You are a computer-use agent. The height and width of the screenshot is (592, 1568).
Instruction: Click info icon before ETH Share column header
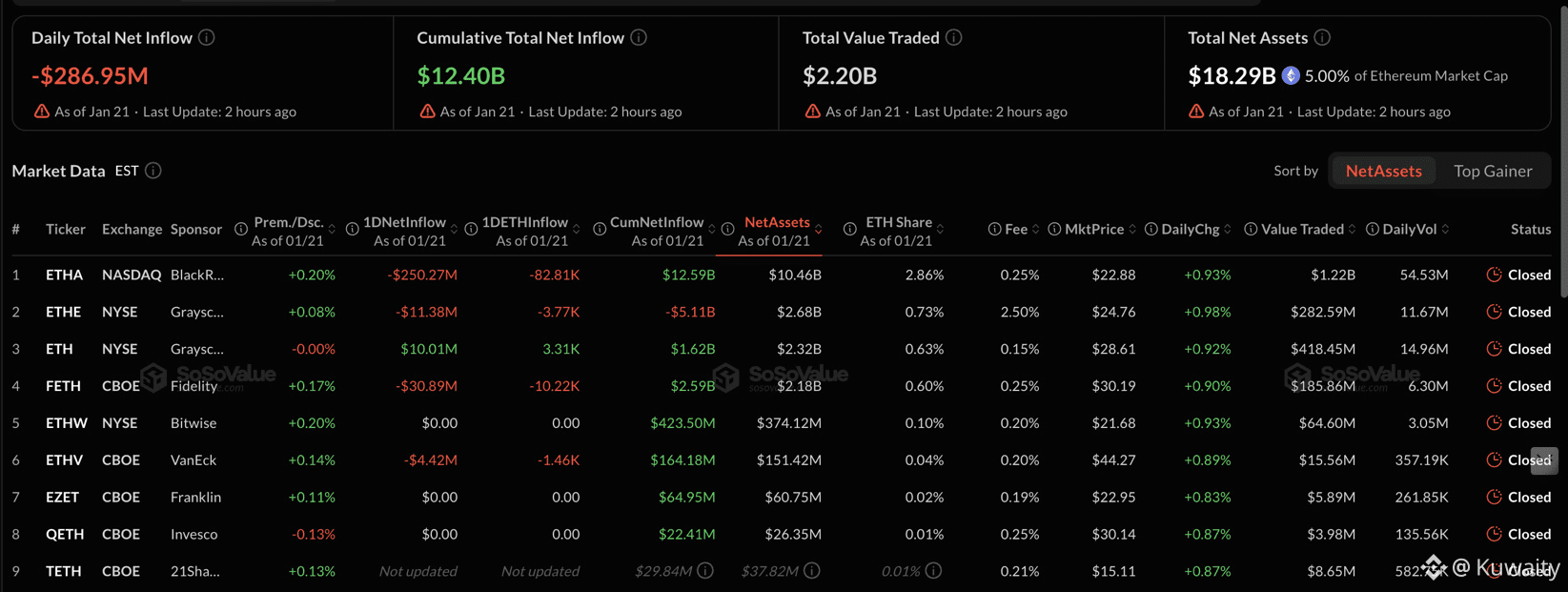click(x=849, y=230)
